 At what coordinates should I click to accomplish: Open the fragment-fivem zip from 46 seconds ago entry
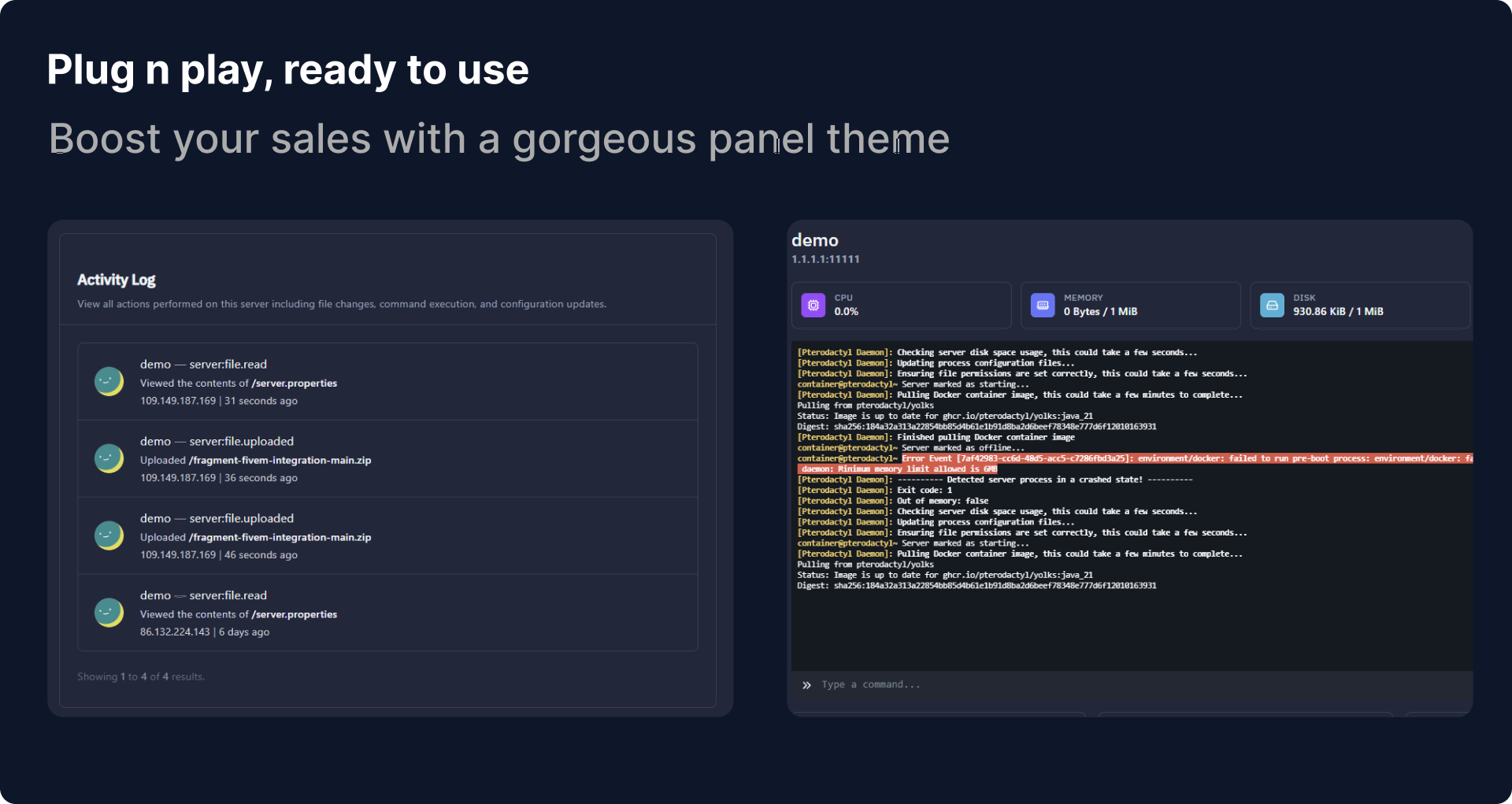[x=280, y=538]
